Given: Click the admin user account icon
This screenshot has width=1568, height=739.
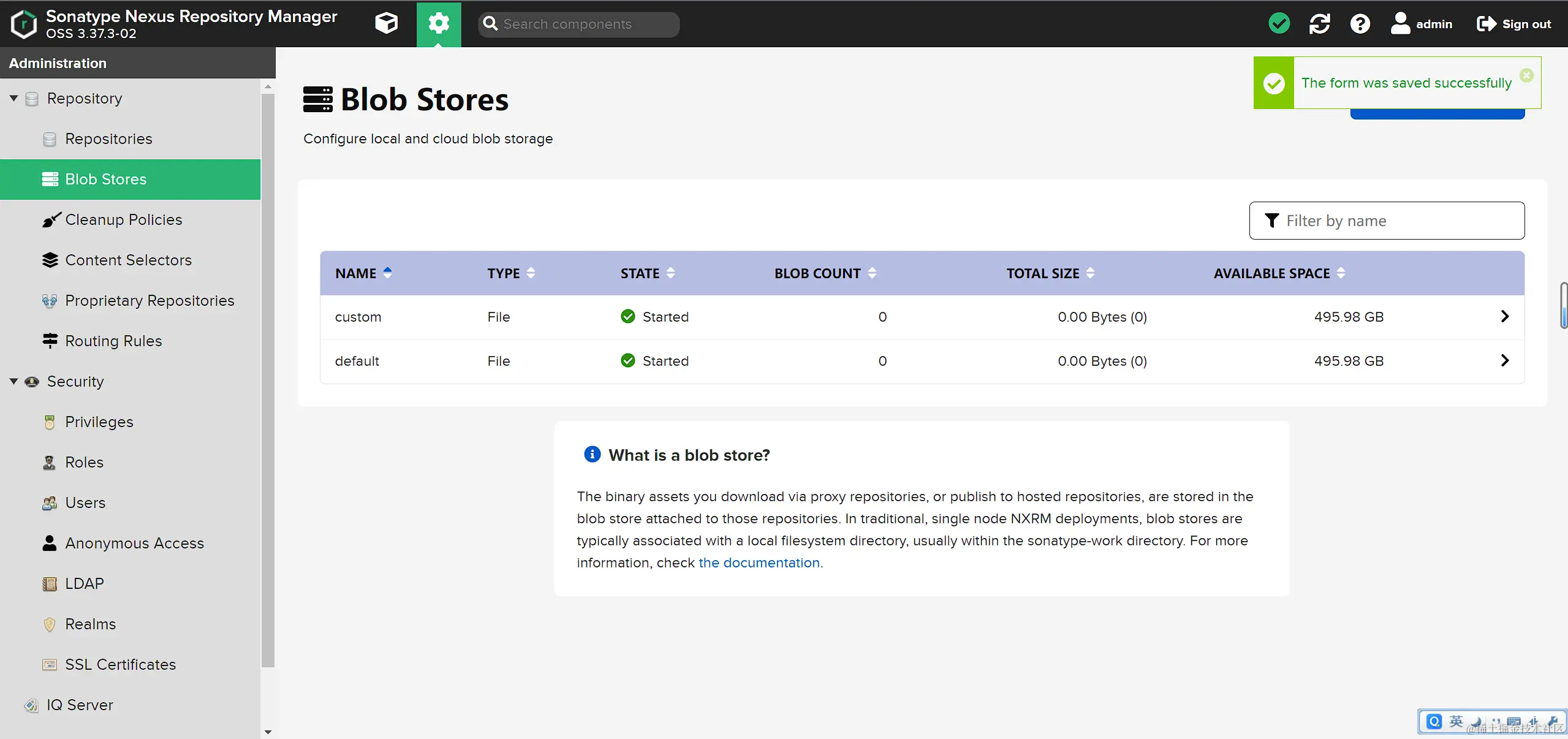Looking at the screenshot, I should pos(1400,24).
